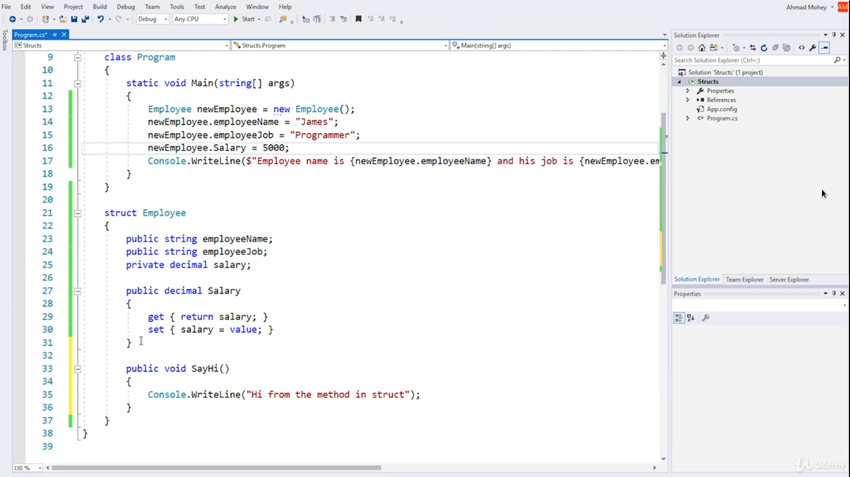
Task: Open the Solution Explorer window options arrow
Action: point(826,35)
